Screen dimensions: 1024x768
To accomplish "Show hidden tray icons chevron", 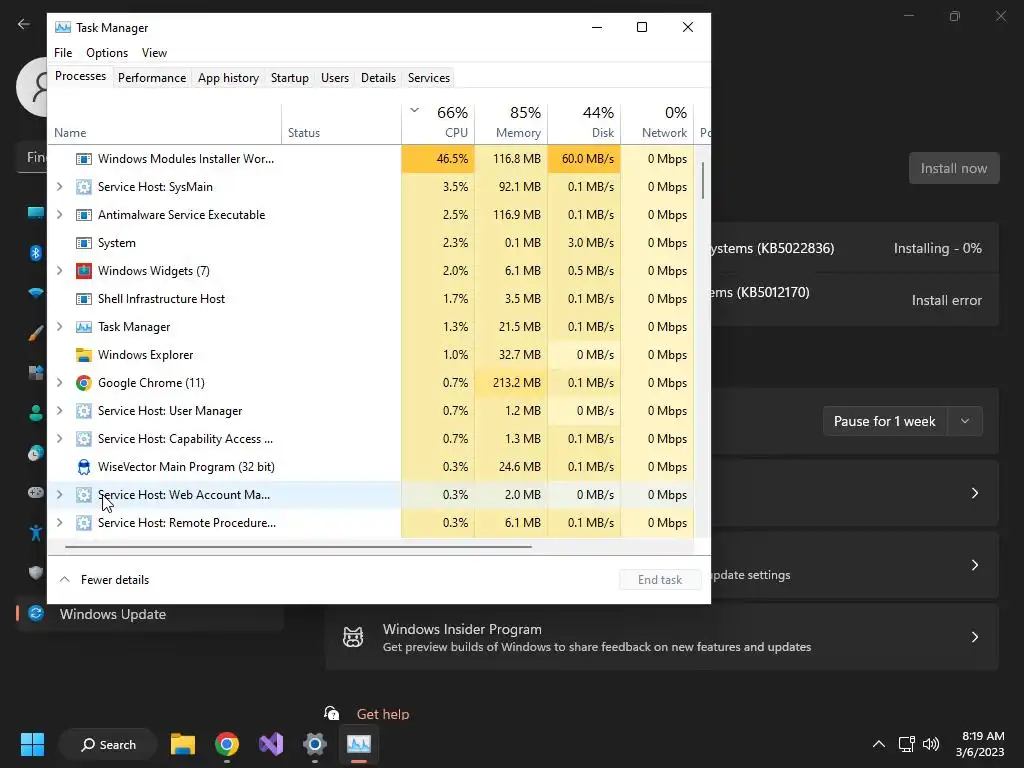I will pos(879,744).
